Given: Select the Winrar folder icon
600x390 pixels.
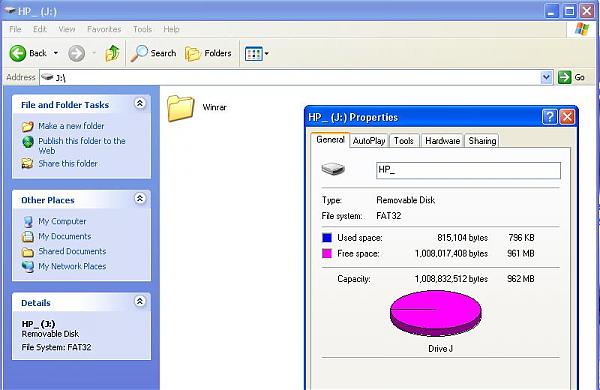Looking at the screenshot, I should pyautogui.click(x=180, y=108).
